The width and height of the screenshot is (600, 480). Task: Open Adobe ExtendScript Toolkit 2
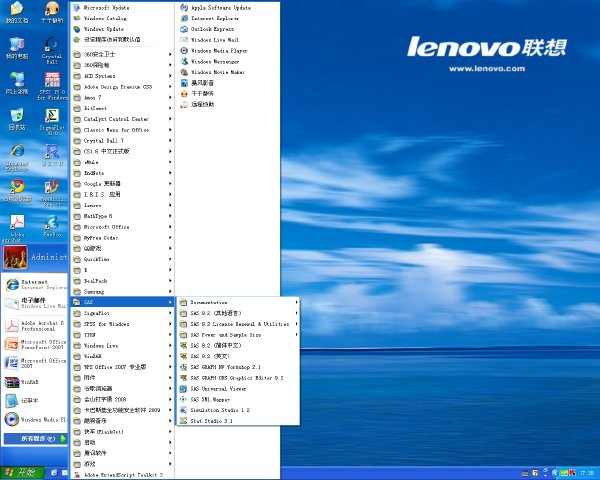pos(118,475)
